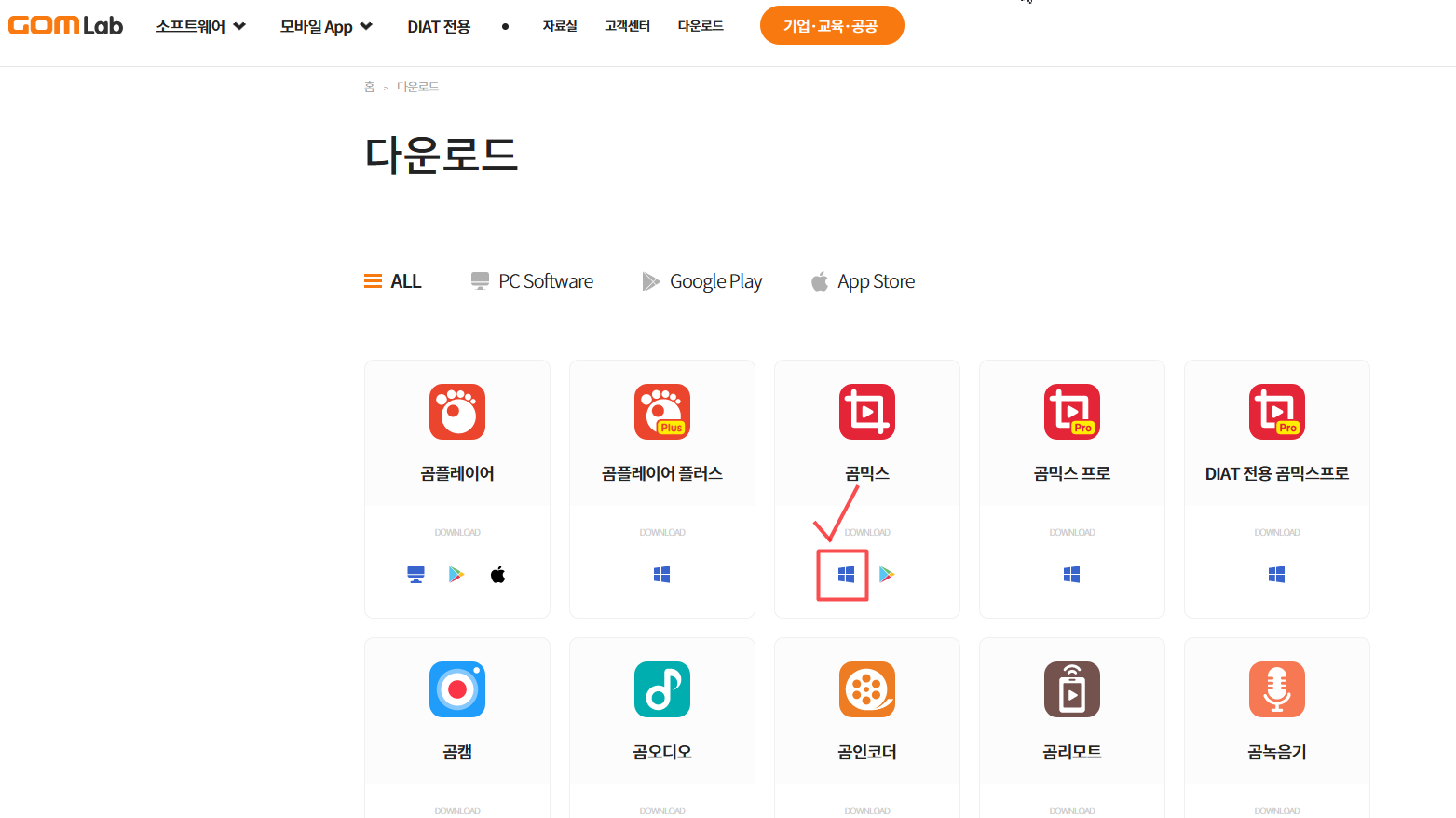
Task: Open 곰플레이어 Google Play download icon
Action: pos(456,575)
